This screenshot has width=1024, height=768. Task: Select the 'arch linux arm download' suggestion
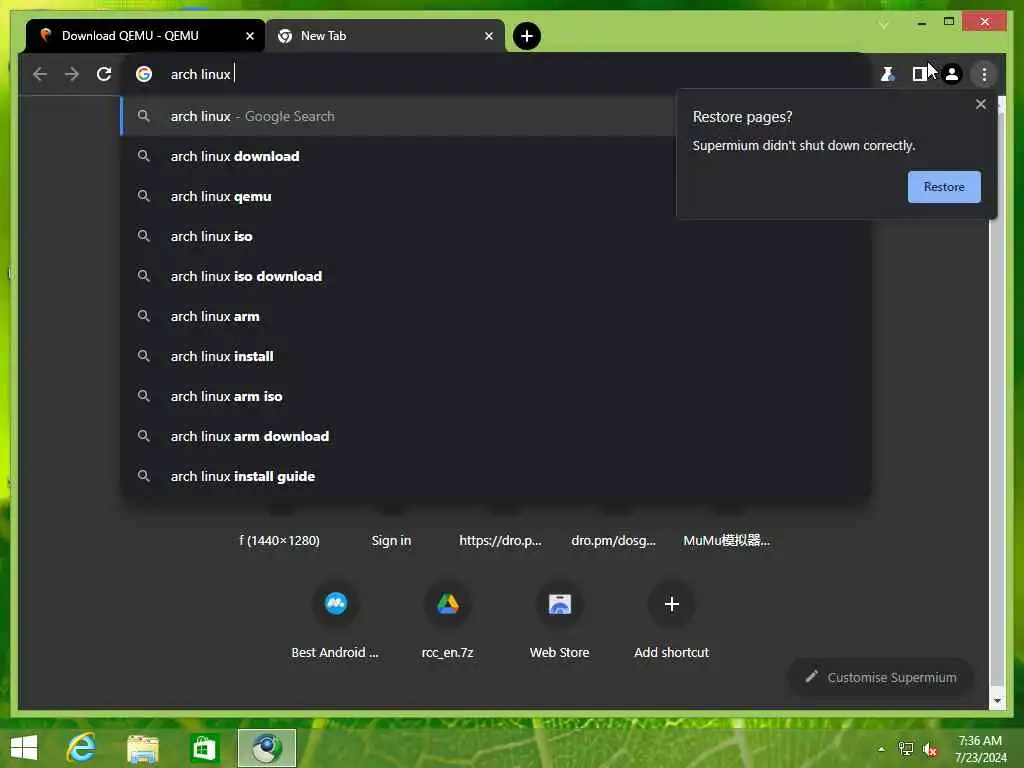(x=495, y=436)
